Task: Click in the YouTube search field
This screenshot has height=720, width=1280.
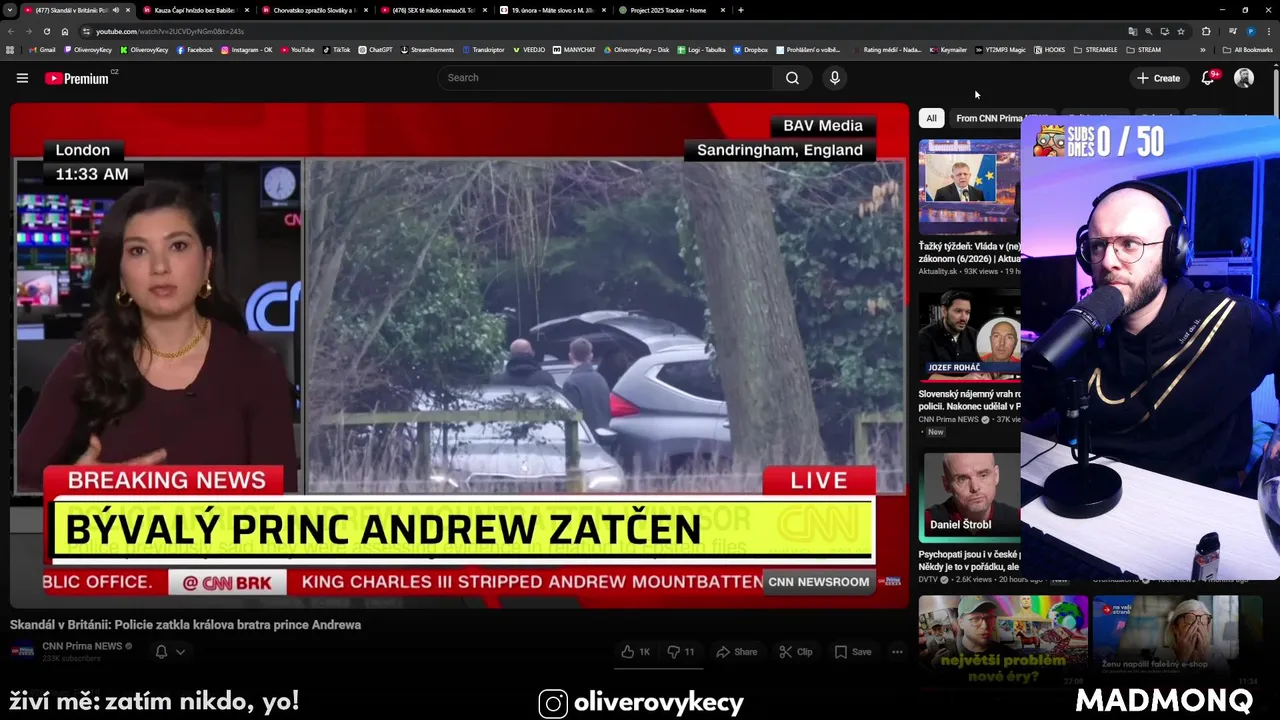Action: coord(605,78)
